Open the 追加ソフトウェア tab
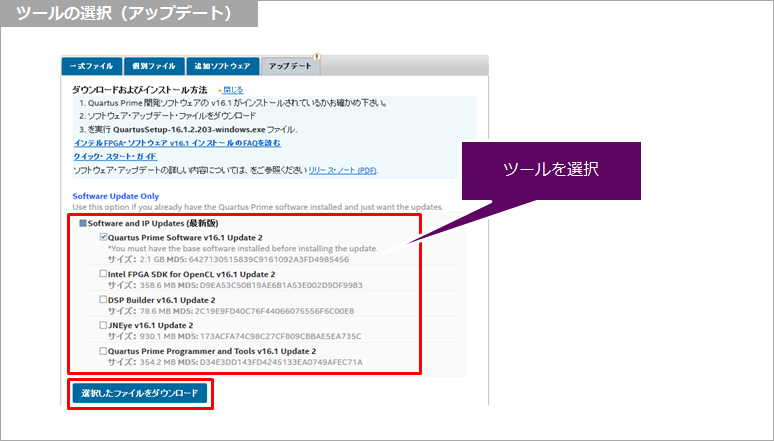The width and height of the screenshot is (774, 441). tap(223, 66)
